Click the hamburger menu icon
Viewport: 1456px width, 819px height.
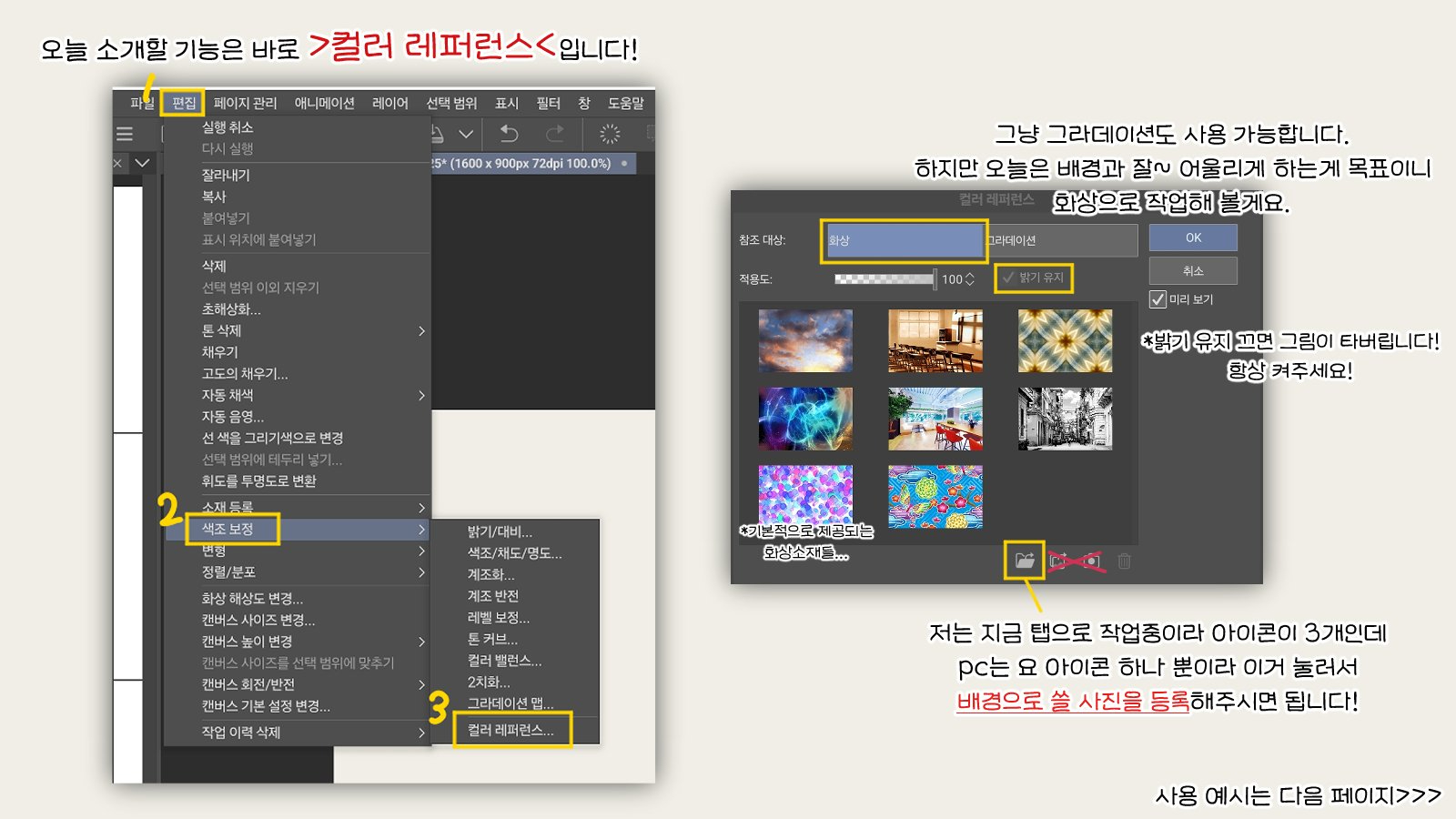[x=125, y=135]
